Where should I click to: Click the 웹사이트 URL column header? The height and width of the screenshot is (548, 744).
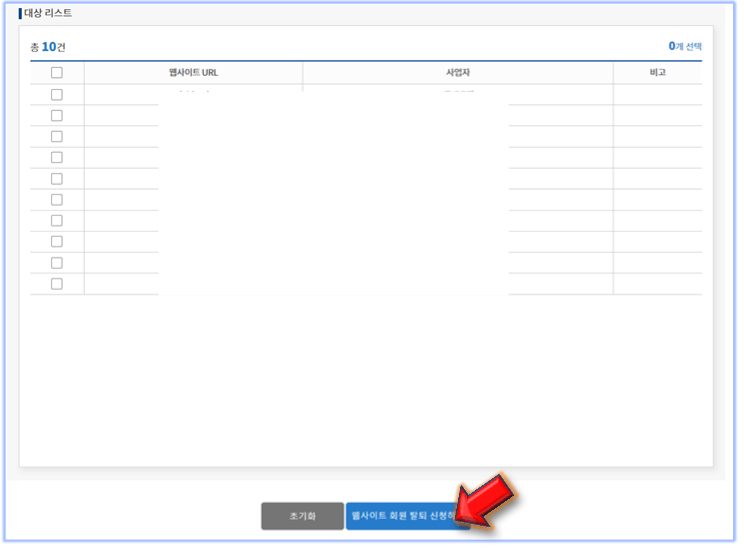pos(194,73)
